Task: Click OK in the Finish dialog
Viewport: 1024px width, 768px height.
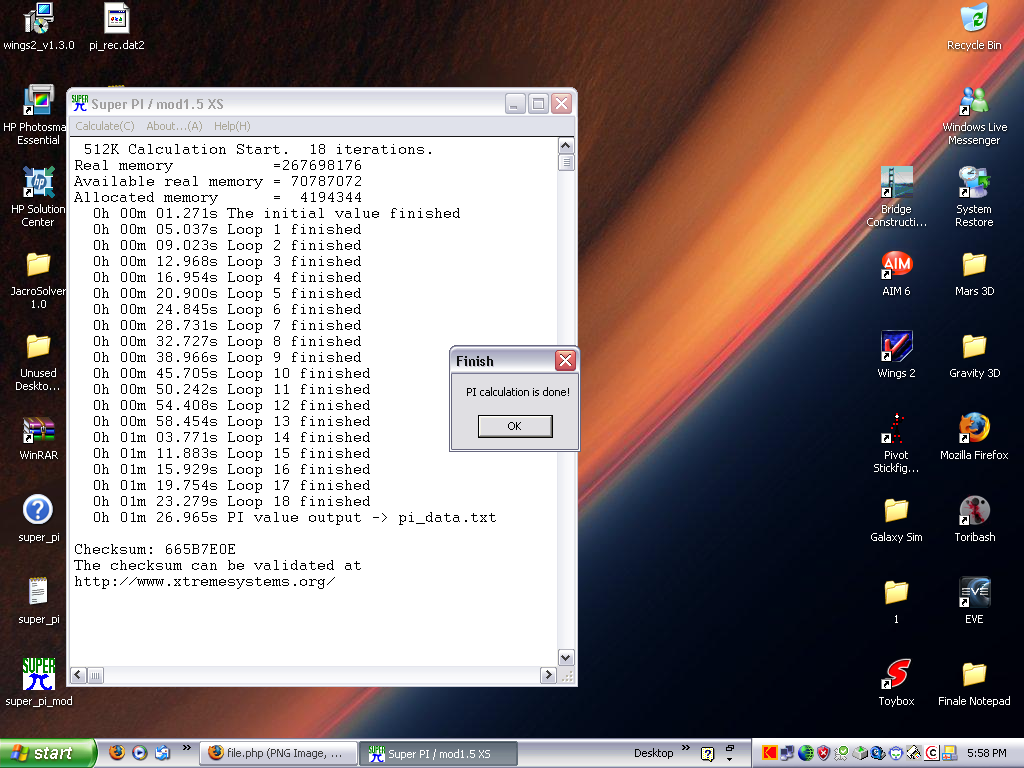Action: coord(514,426)
